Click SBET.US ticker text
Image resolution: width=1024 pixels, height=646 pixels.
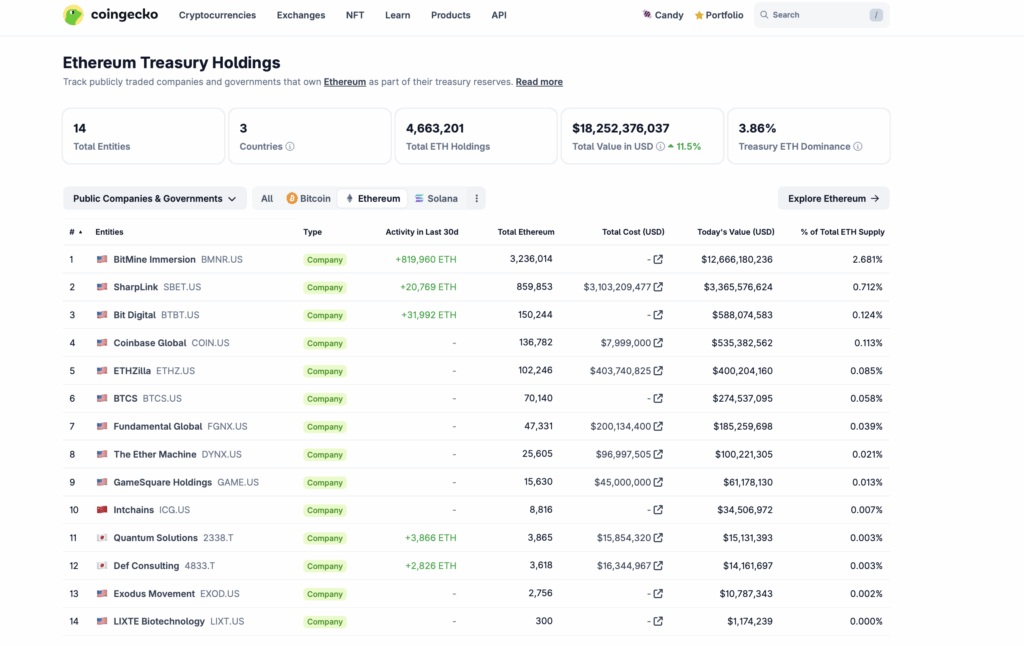(x=182, y=287)
